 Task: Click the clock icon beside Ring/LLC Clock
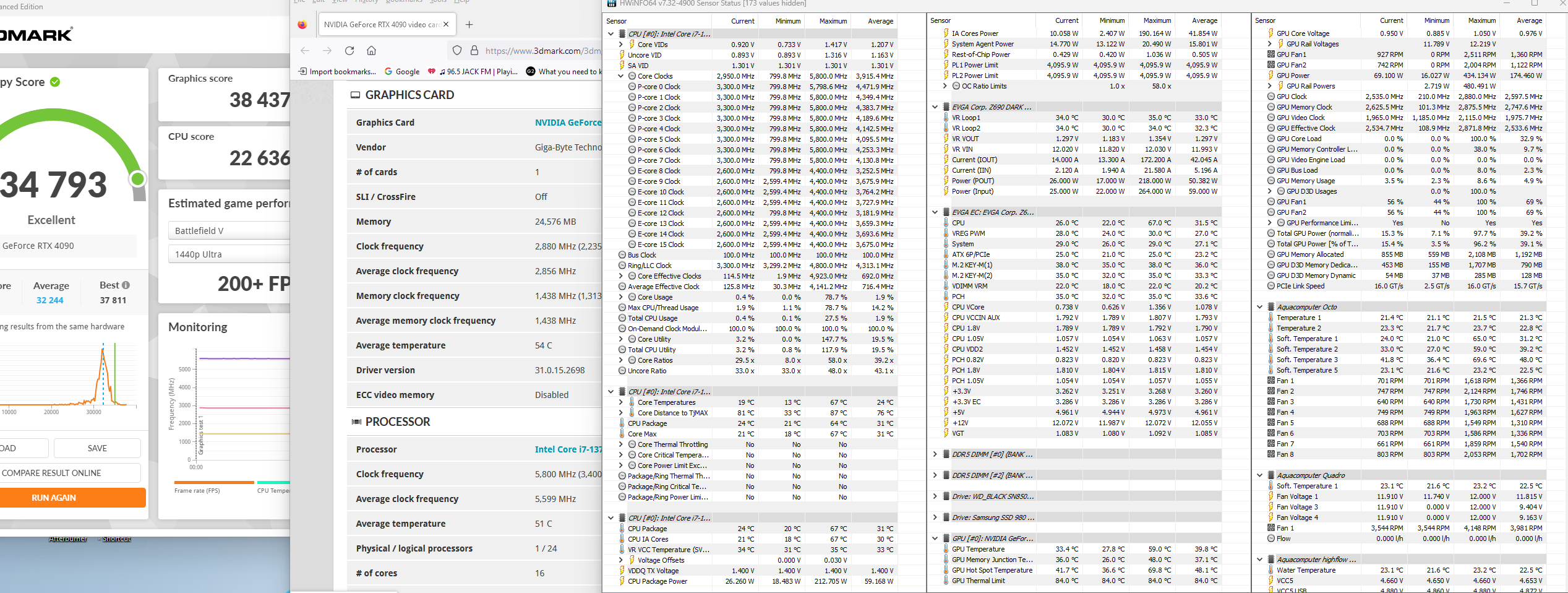[x=622, y=266]
